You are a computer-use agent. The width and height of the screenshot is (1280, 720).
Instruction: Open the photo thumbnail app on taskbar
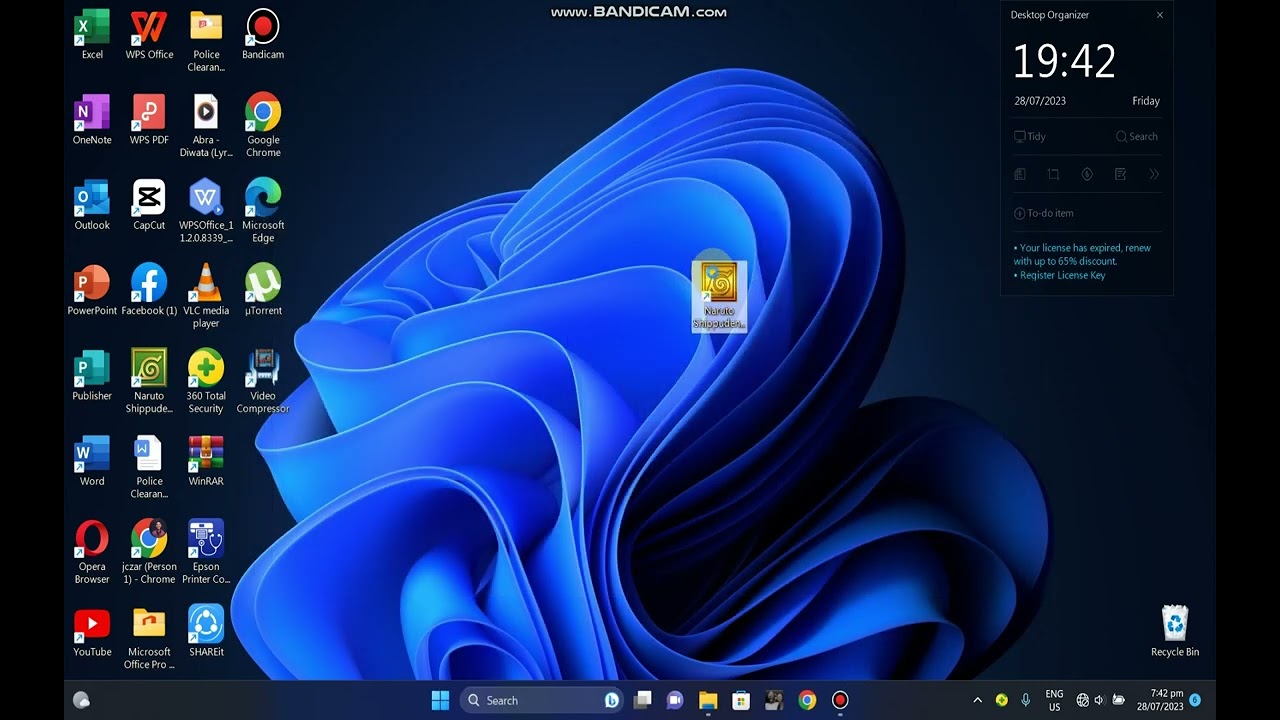click(x=774, y=700)
